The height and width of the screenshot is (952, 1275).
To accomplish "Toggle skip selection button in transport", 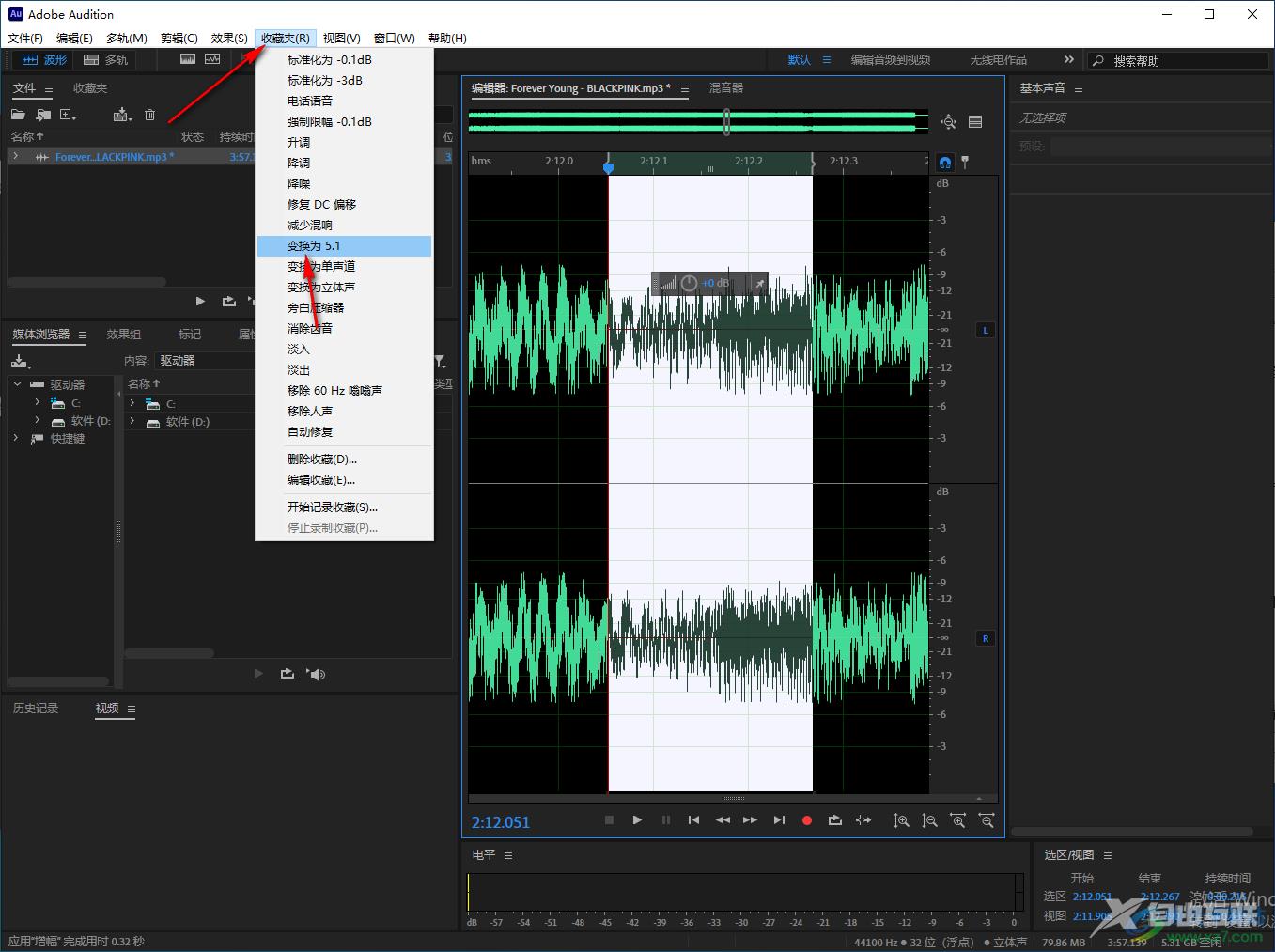I will pyautogui.click(x=863, y=820).
